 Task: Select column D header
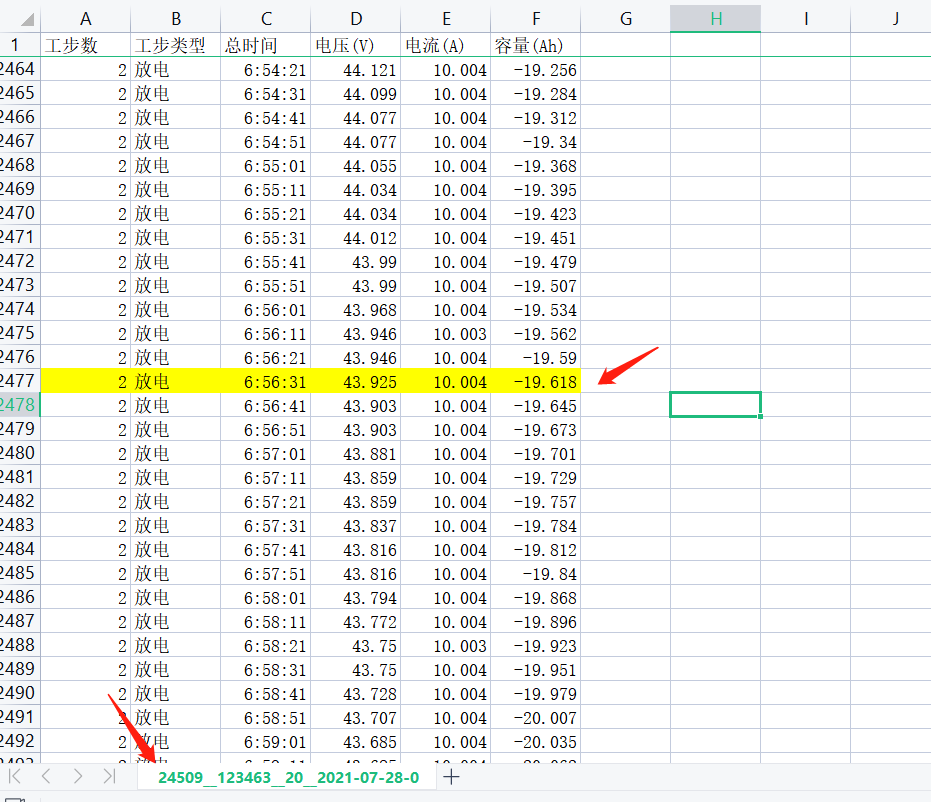[x=355, y=18]
